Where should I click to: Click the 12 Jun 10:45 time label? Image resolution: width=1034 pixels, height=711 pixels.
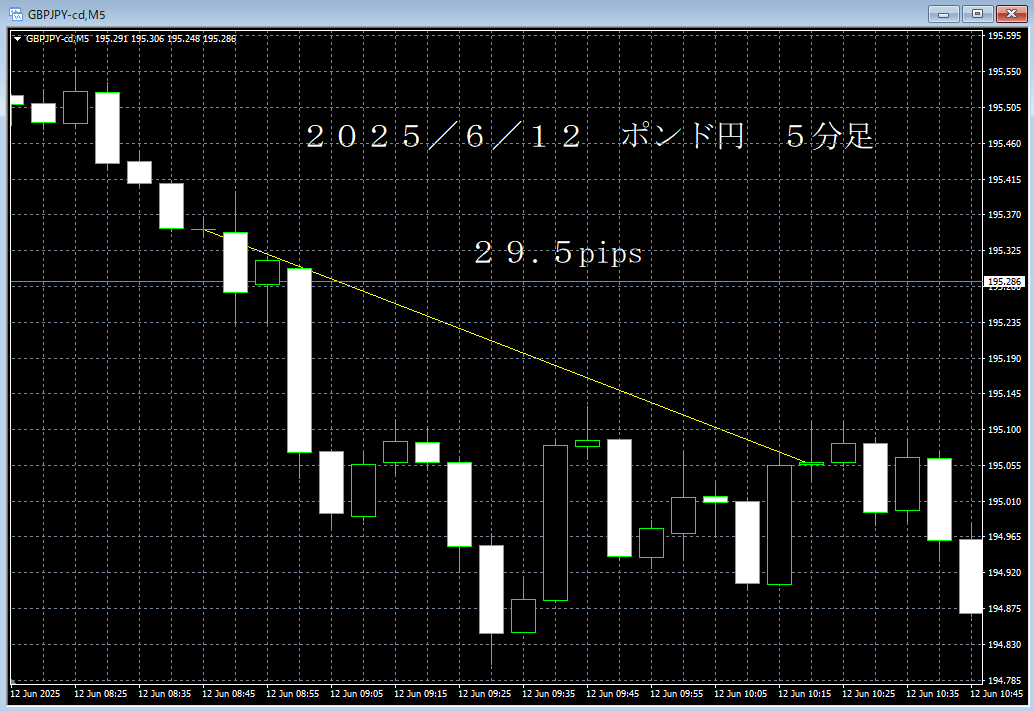(x=996, y=694)
